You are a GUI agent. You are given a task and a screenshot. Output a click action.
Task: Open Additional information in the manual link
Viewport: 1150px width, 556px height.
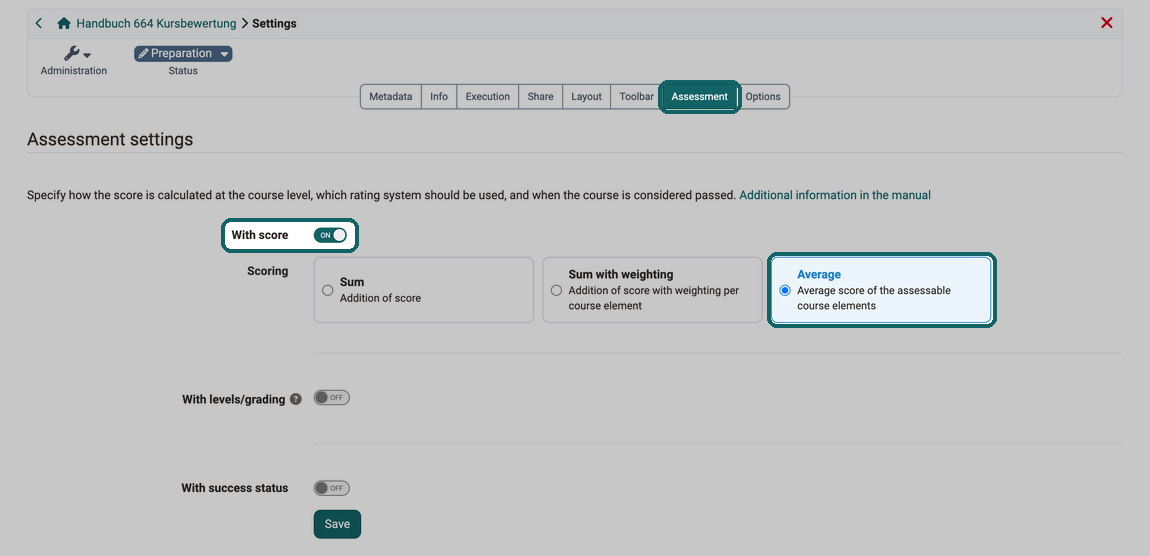(835, 195)
